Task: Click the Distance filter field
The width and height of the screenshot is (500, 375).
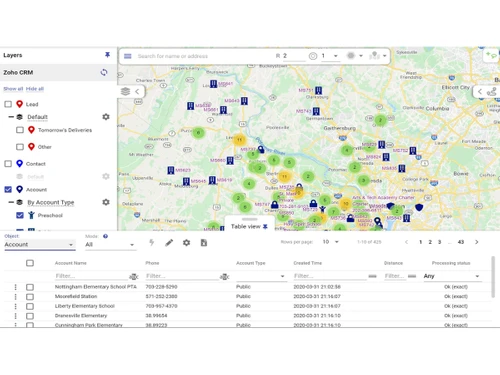Action: coord(395,276)
